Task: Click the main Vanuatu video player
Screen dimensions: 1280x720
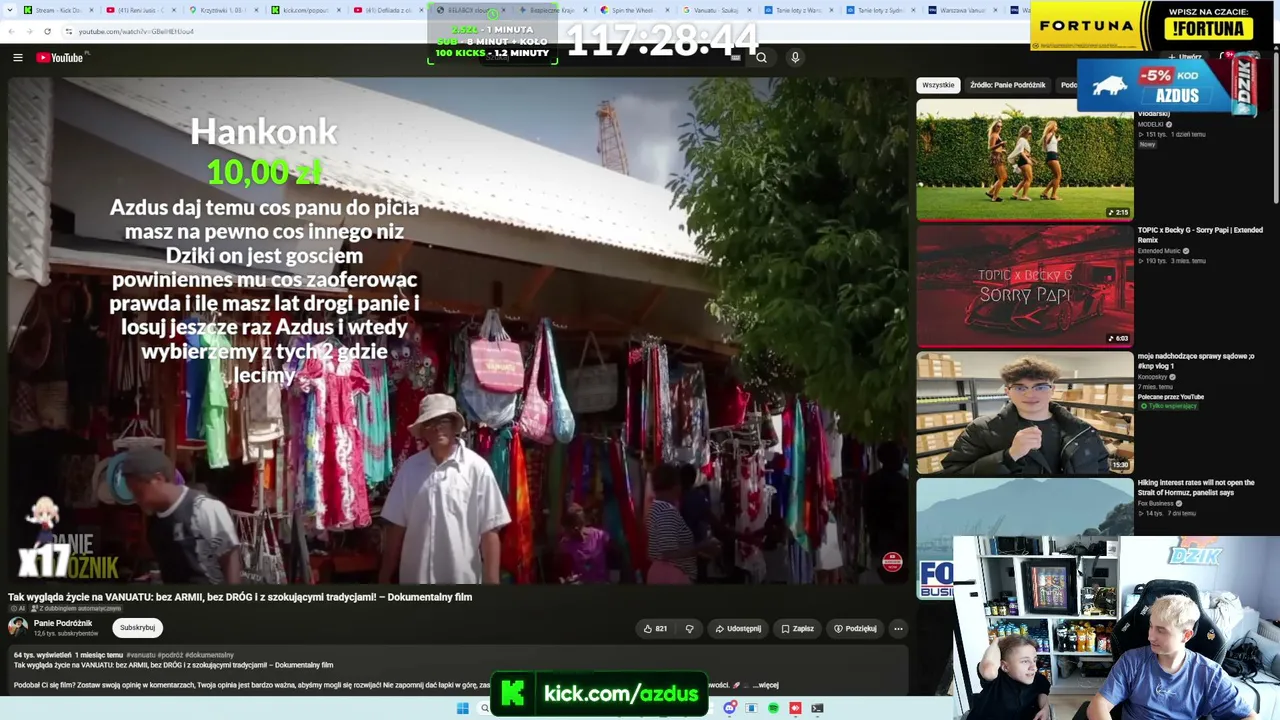Action: pos(459,331)
